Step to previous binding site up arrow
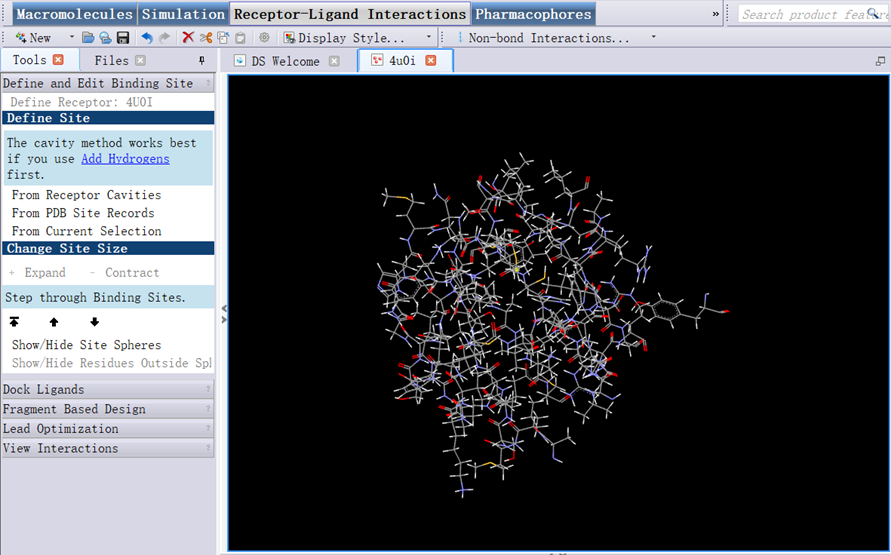The image size is (891, 555). click(54, 322)
